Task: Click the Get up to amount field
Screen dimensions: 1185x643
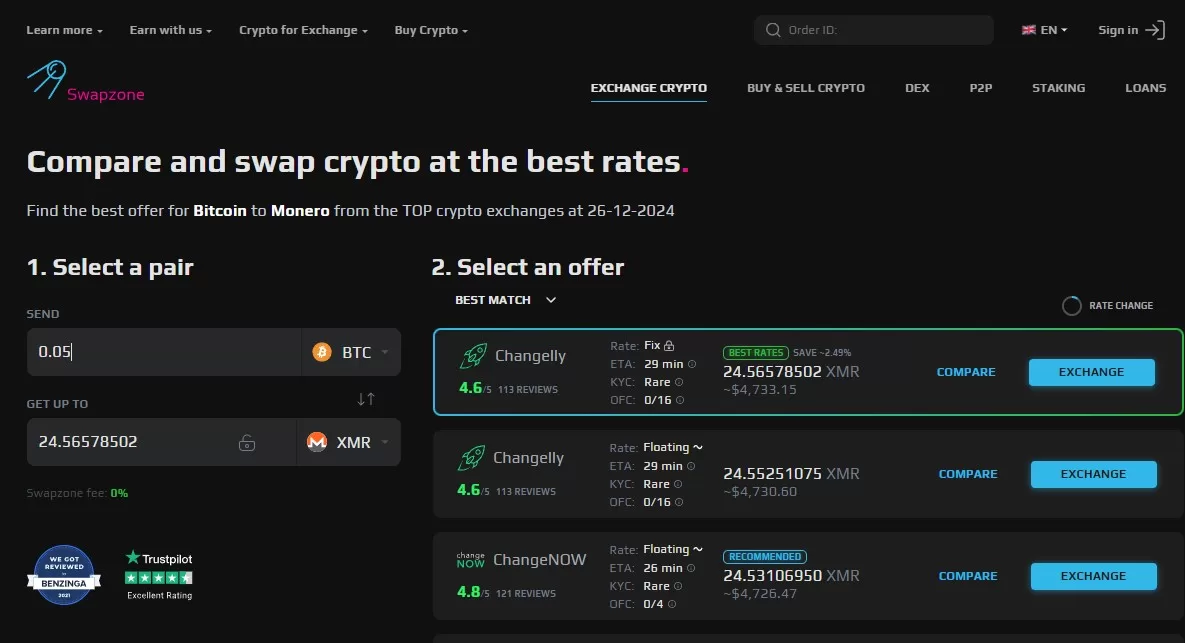Action: pyautogui.click(x=162, y=442)
